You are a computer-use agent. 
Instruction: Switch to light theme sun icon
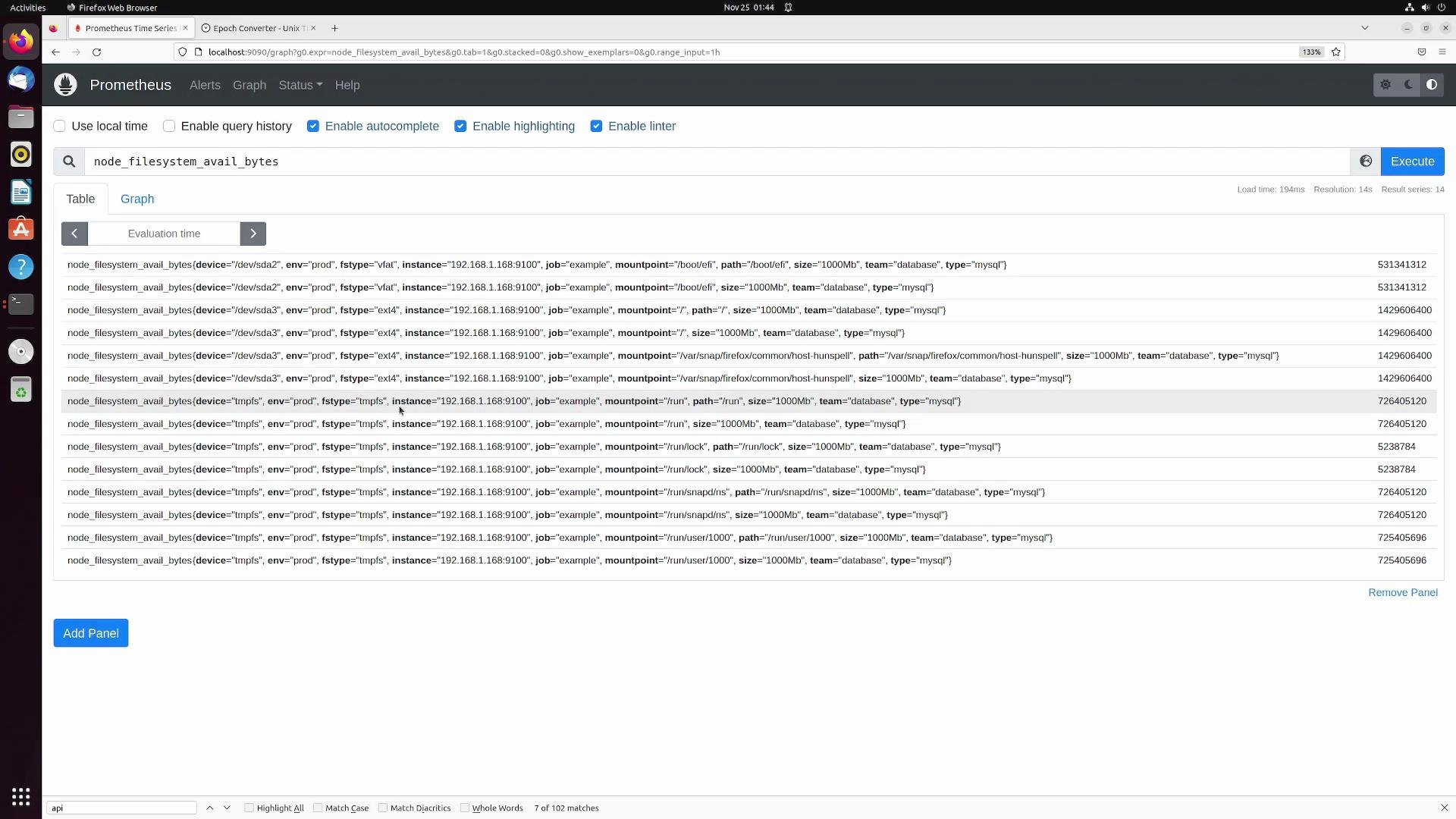pos(1385,85)
